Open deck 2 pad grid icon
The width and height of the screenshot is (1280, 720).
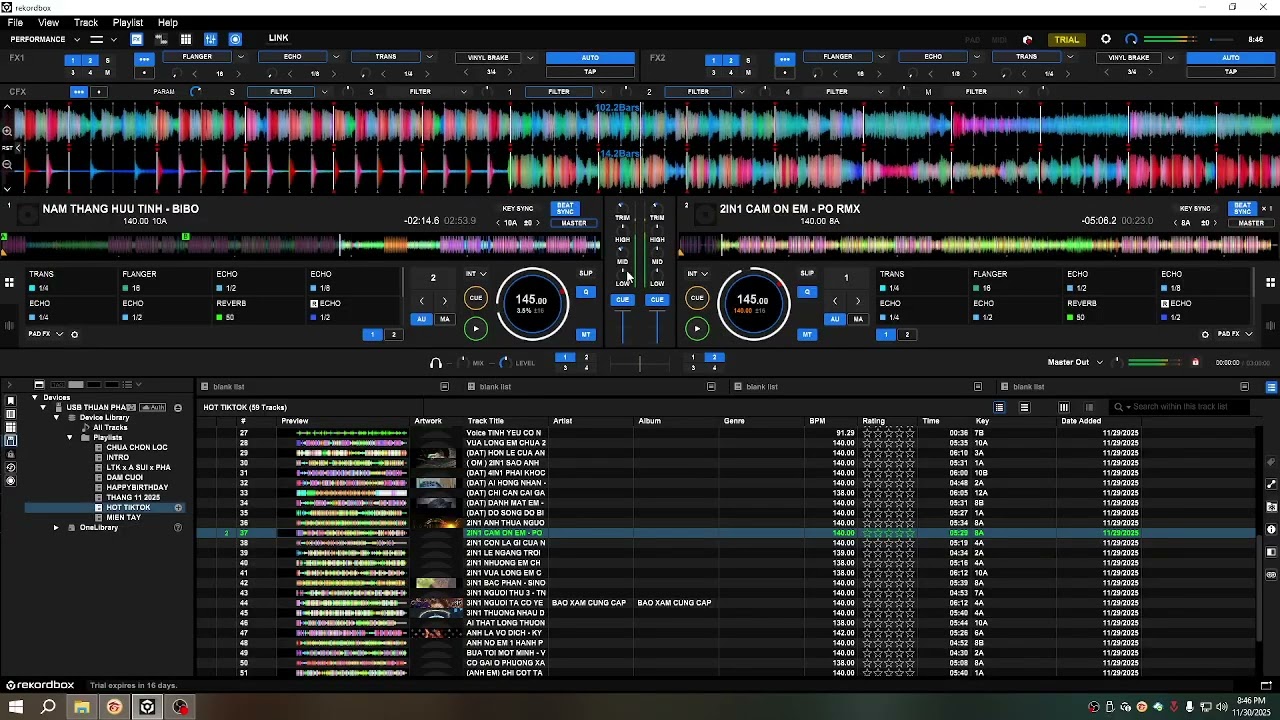1270,283
